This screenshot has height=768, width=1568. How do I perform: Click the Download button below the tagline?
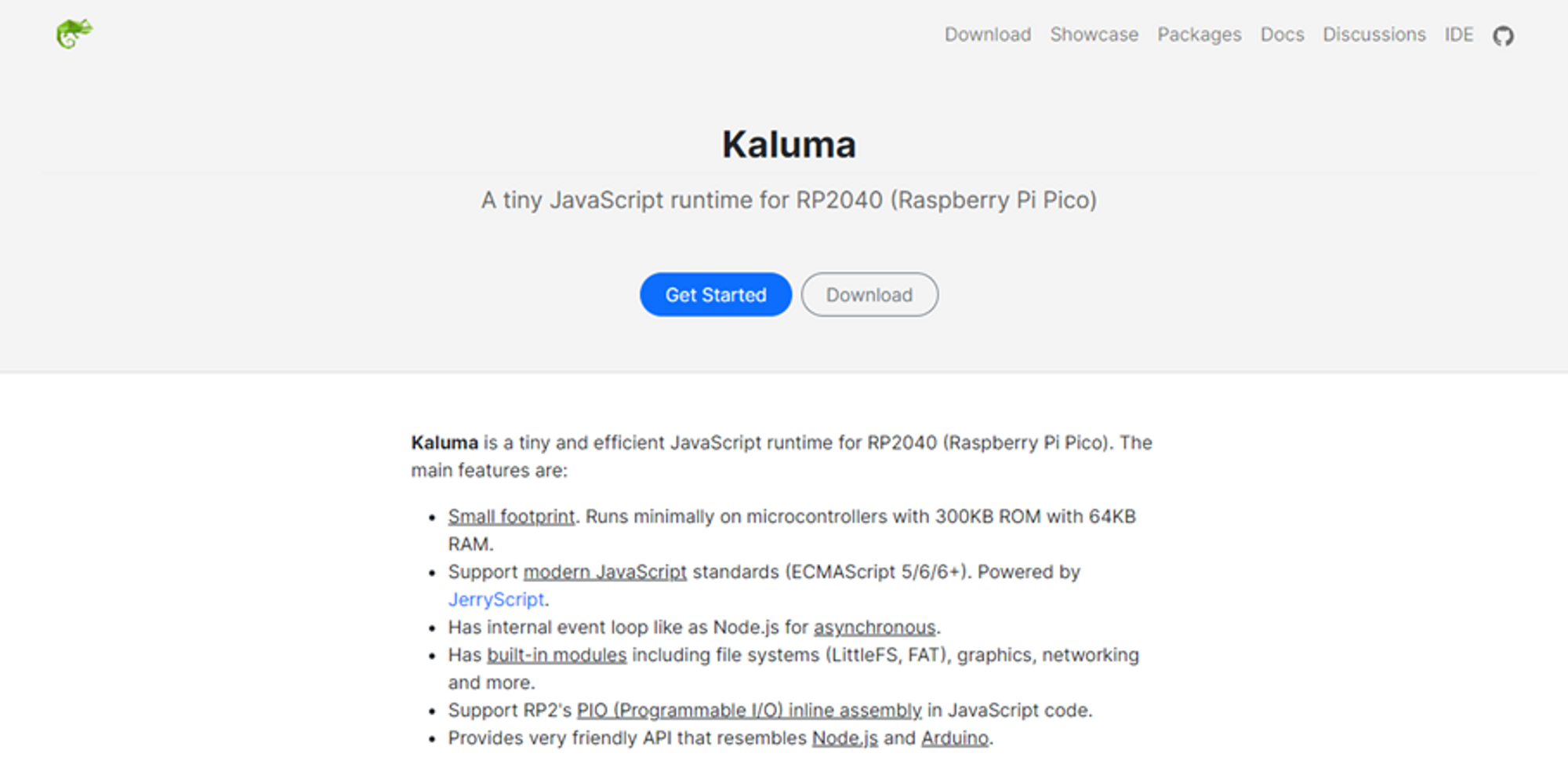(869, 295)
